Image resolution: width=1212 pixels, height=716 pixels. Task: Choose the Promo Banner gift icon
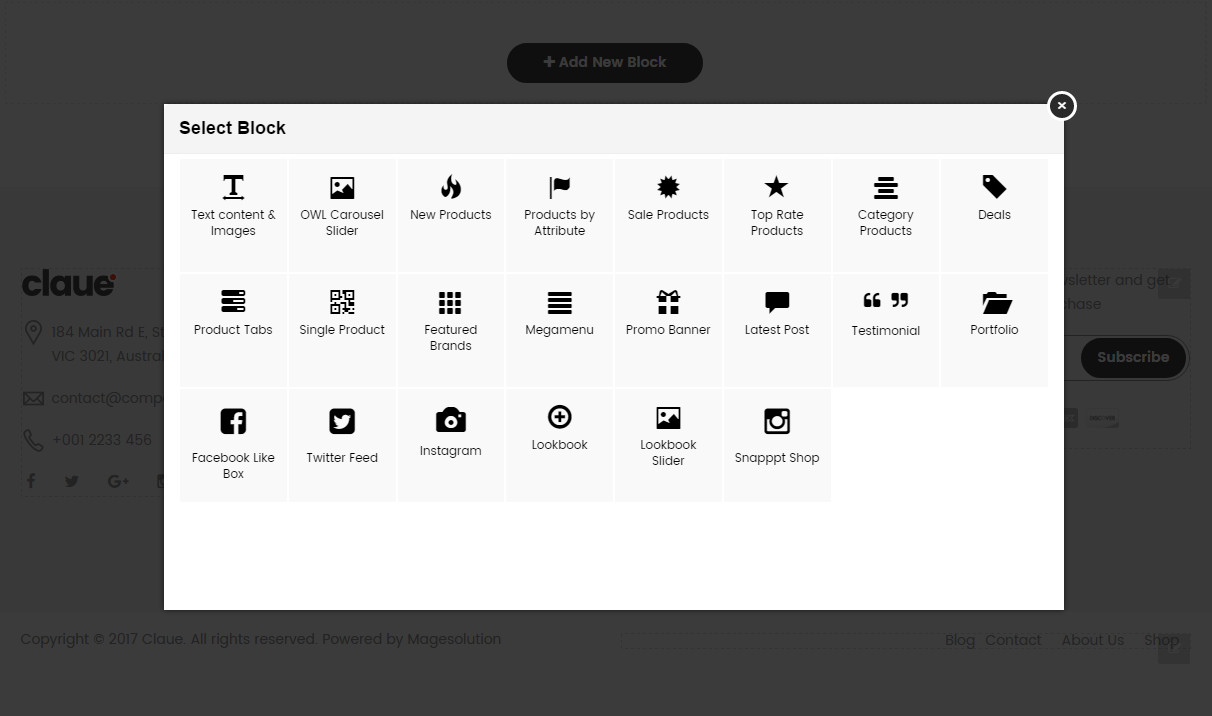668,302
